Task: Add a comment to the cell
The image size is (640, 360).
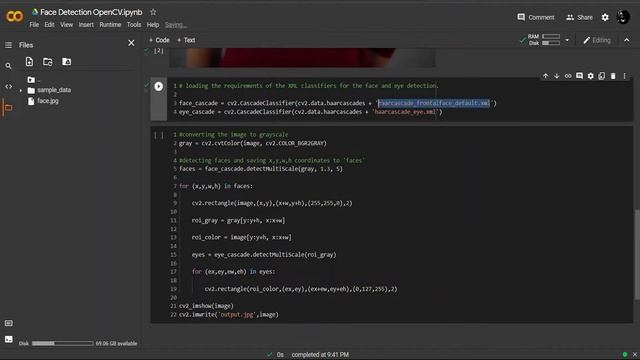Action: [x=579, y=76]
